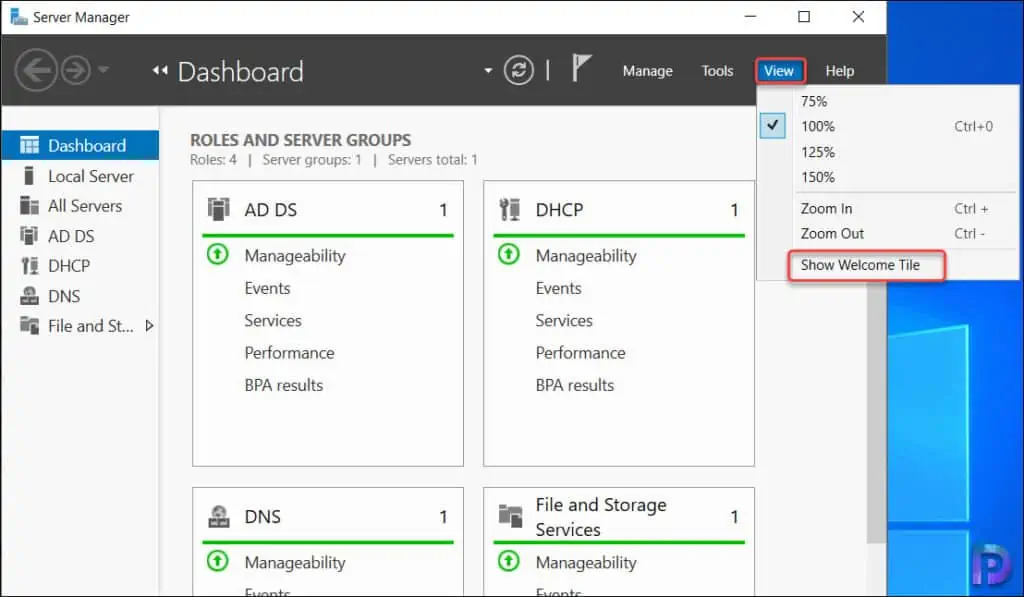Click the breadcrumb arrows before Dashboard
1024x597 pixels.
click(x=160, y=71)
